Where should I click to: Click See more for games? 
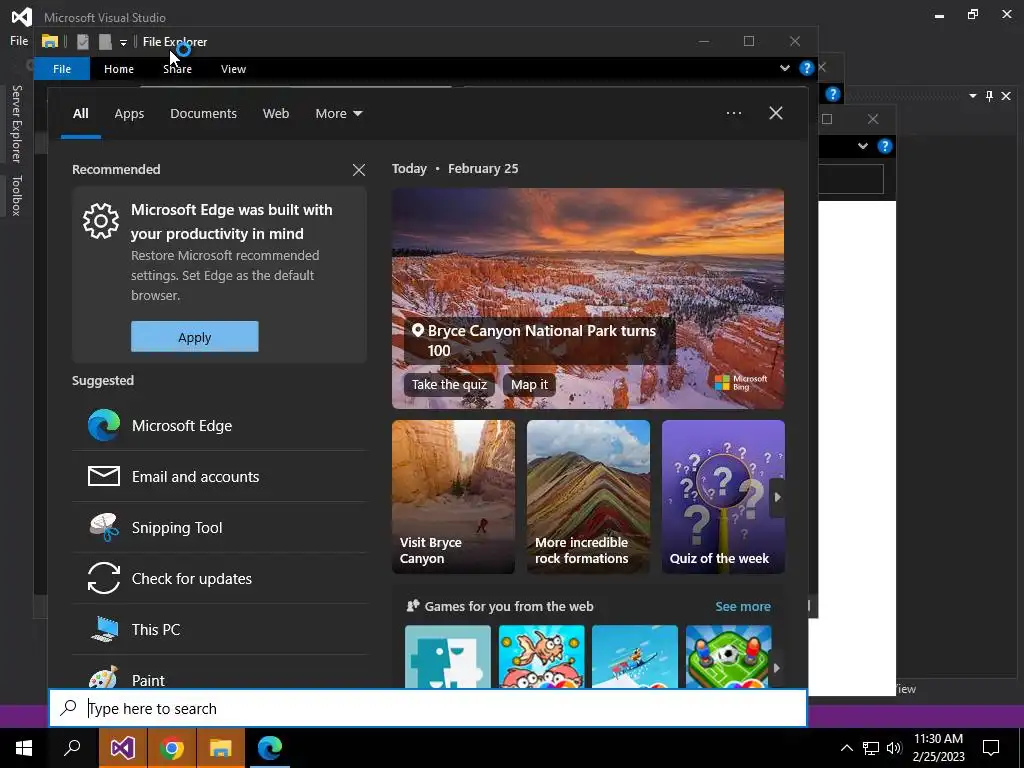[743, 607]
